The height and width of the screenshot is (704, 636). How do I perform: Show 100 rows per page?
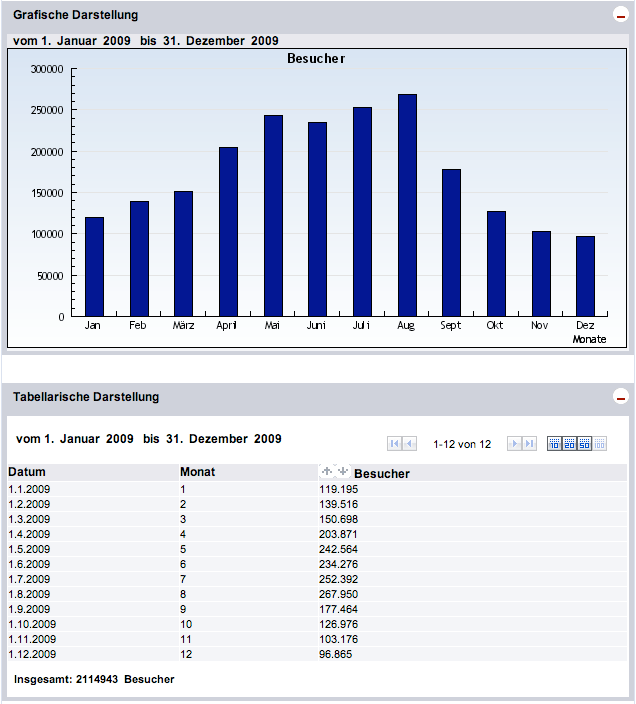(600, 444)
